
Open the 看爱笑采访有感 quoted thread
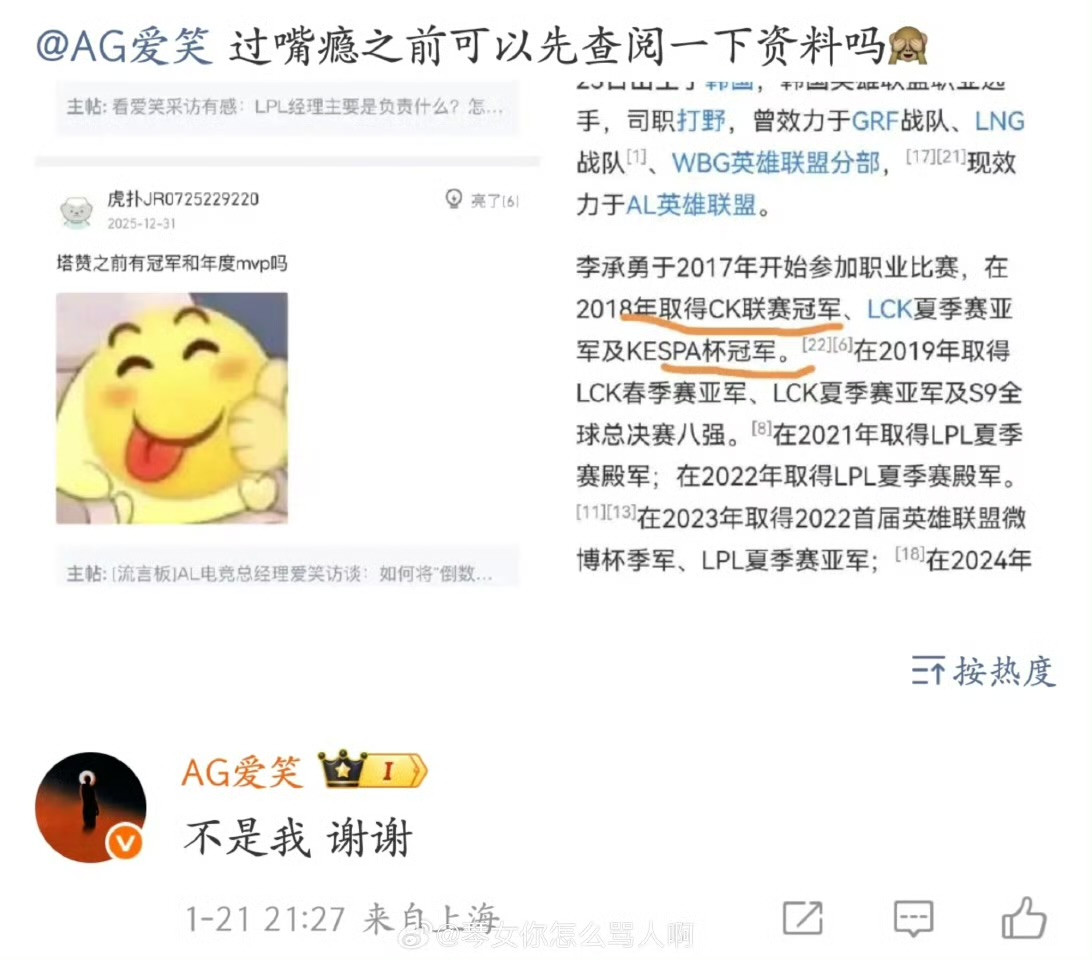[x=287, y=107]
